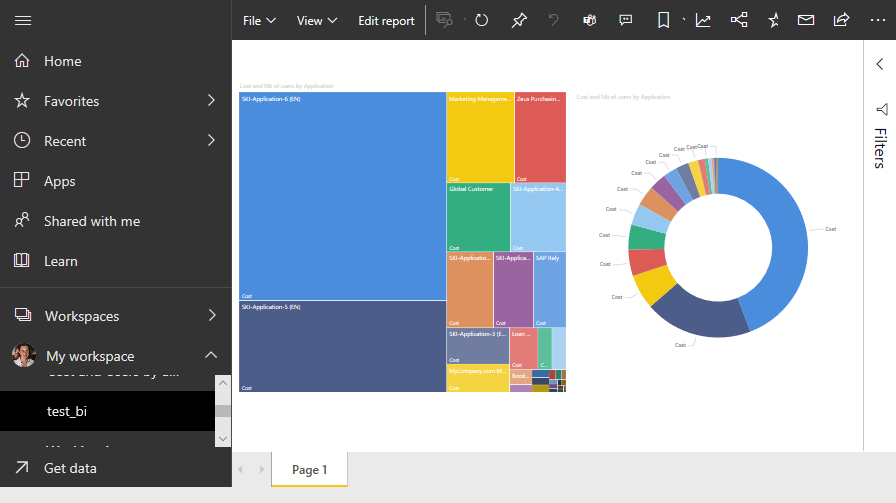896x503 pixels.
Task: Open the File dropdown menu
Action: pos(259,20)
